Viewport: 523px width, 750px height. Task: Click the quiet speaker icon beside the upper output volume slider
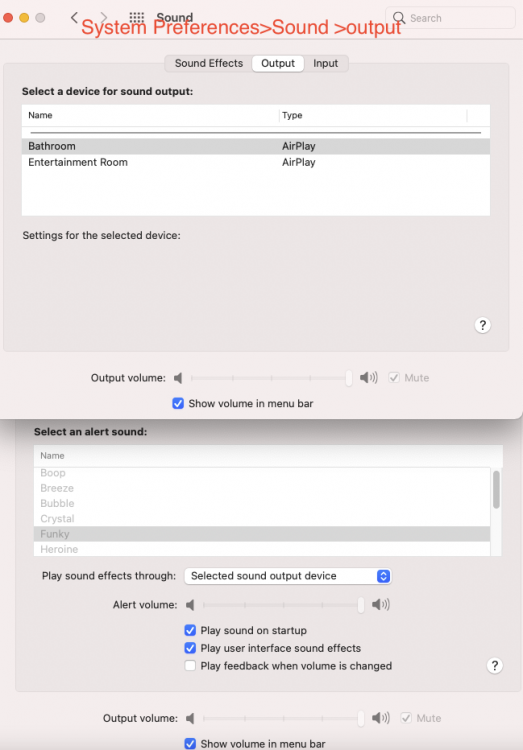[178, 378]
